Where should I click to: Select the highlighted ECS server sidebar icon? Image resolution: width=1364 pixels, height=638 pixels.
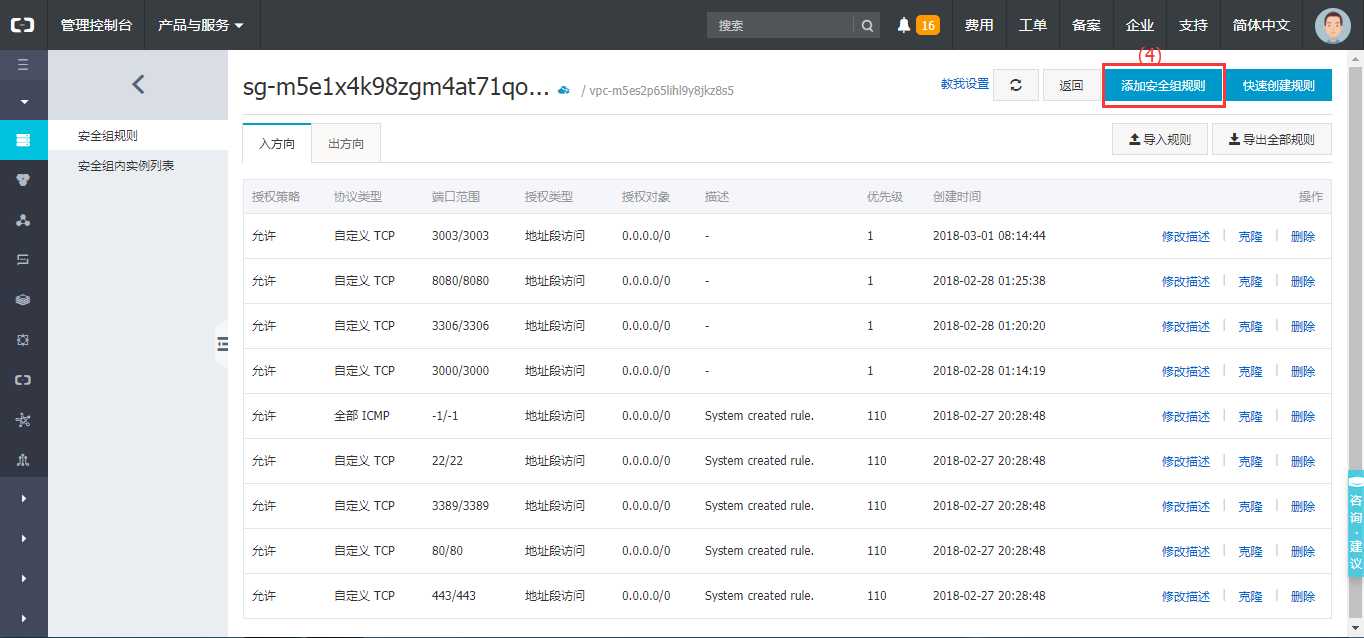[23, 139]
